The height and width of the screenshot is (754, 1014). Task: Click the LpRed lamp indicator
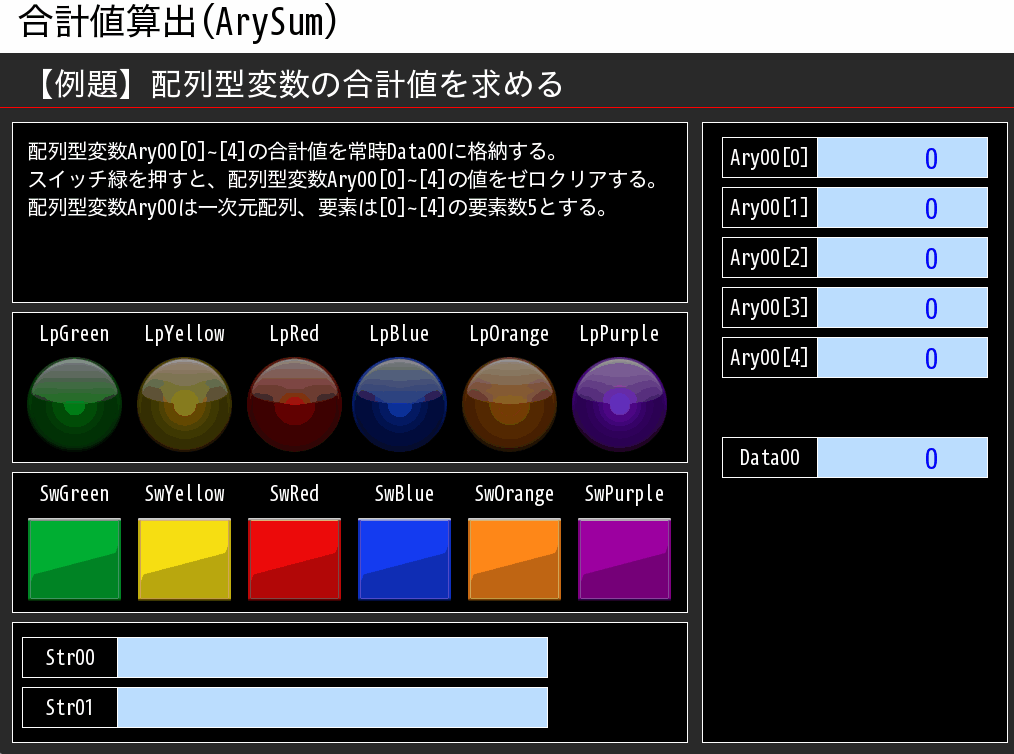pyautogui.click(x=295, y=403)
